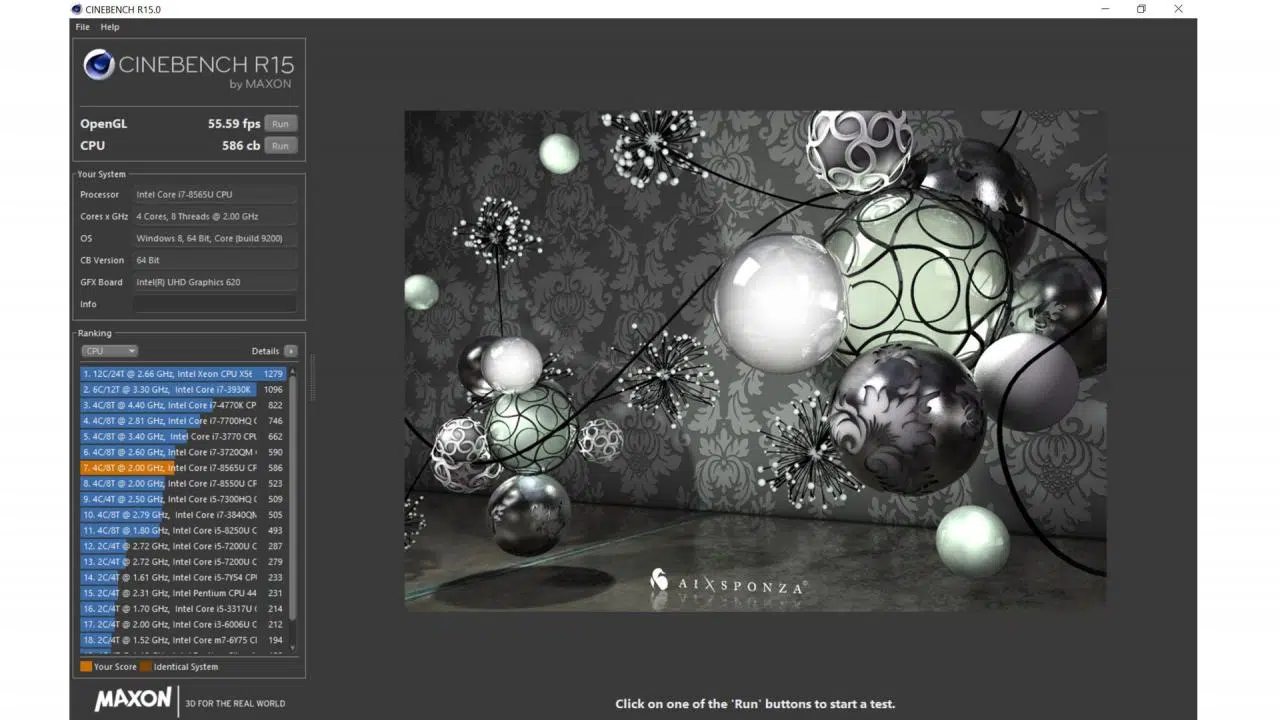Maximize the Cinebench window

[x=1141, y=9]
